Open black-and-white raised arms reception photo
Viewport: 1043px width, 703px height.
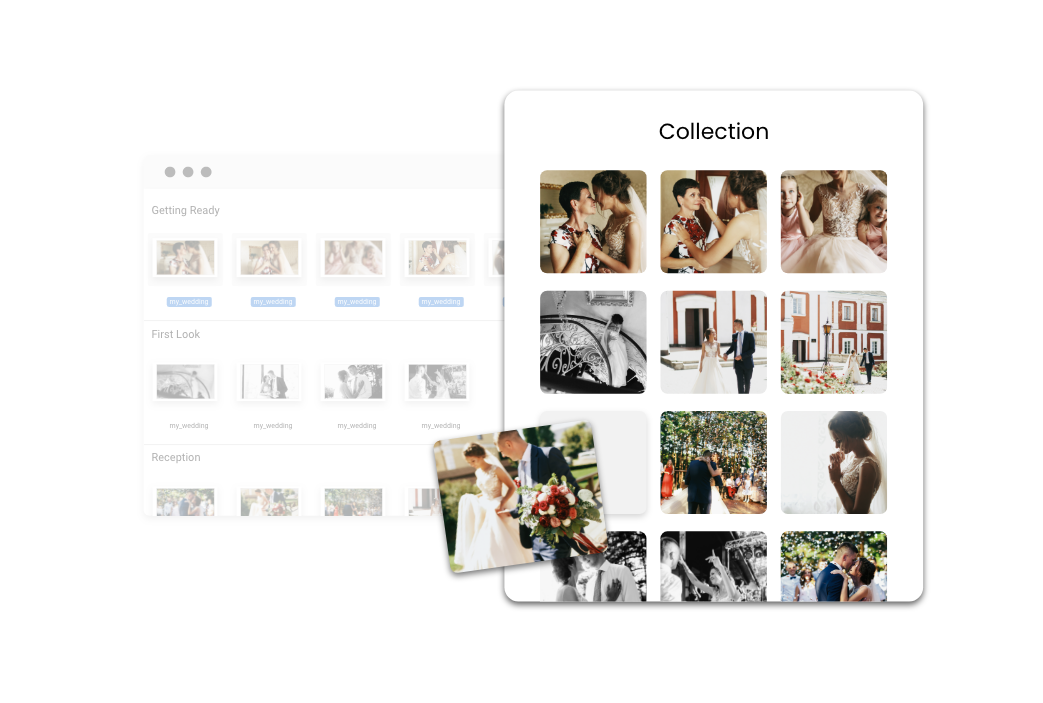[x=713, y=566]
